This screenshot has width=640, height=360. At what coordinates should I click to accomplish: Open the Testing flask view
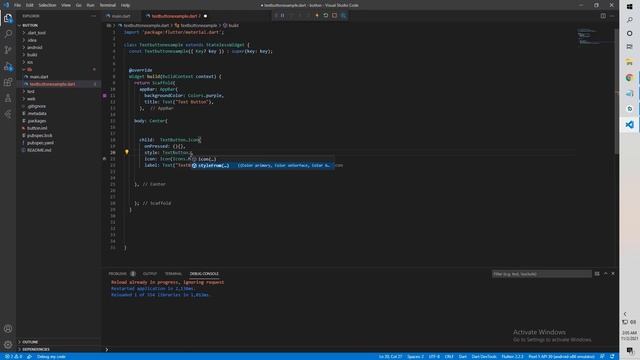point(8,98)
